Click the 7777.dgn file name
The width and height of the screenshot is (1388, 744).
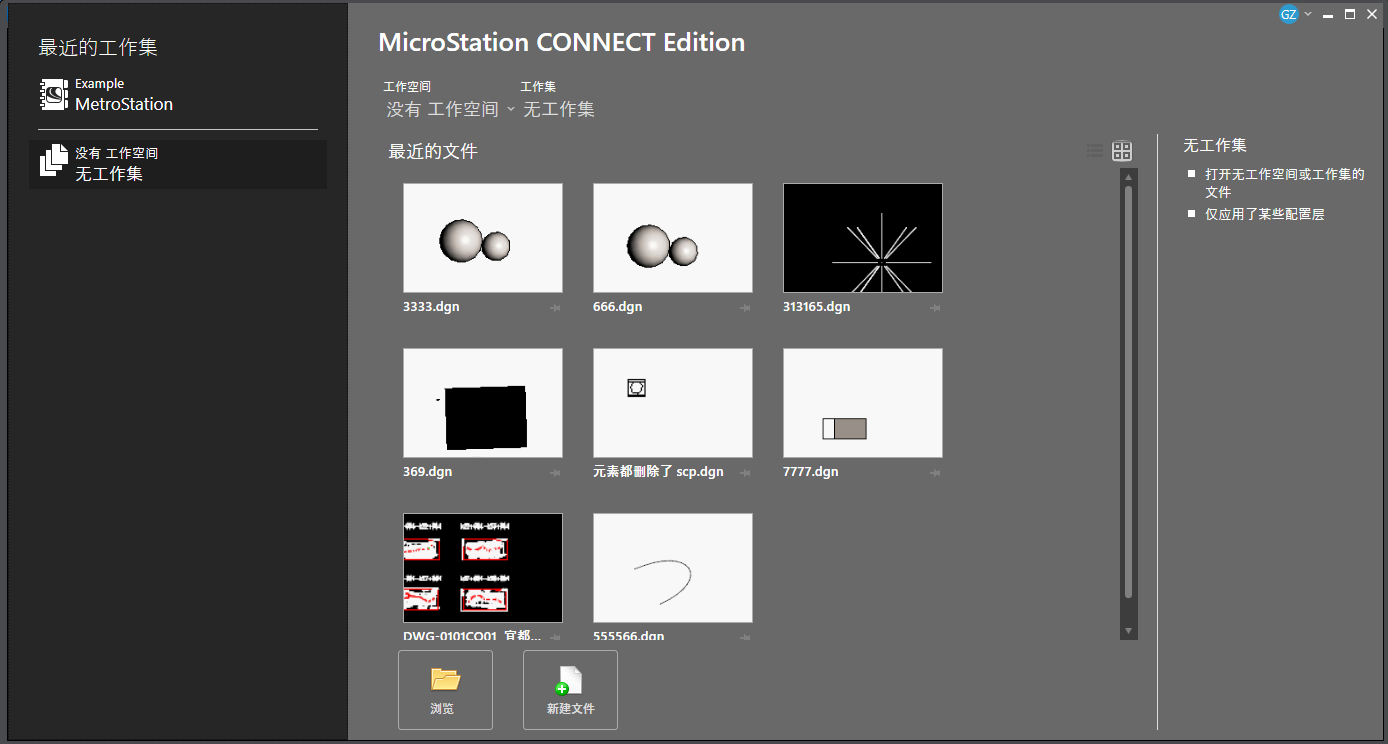pyautogui.click(x=811, y=472)
